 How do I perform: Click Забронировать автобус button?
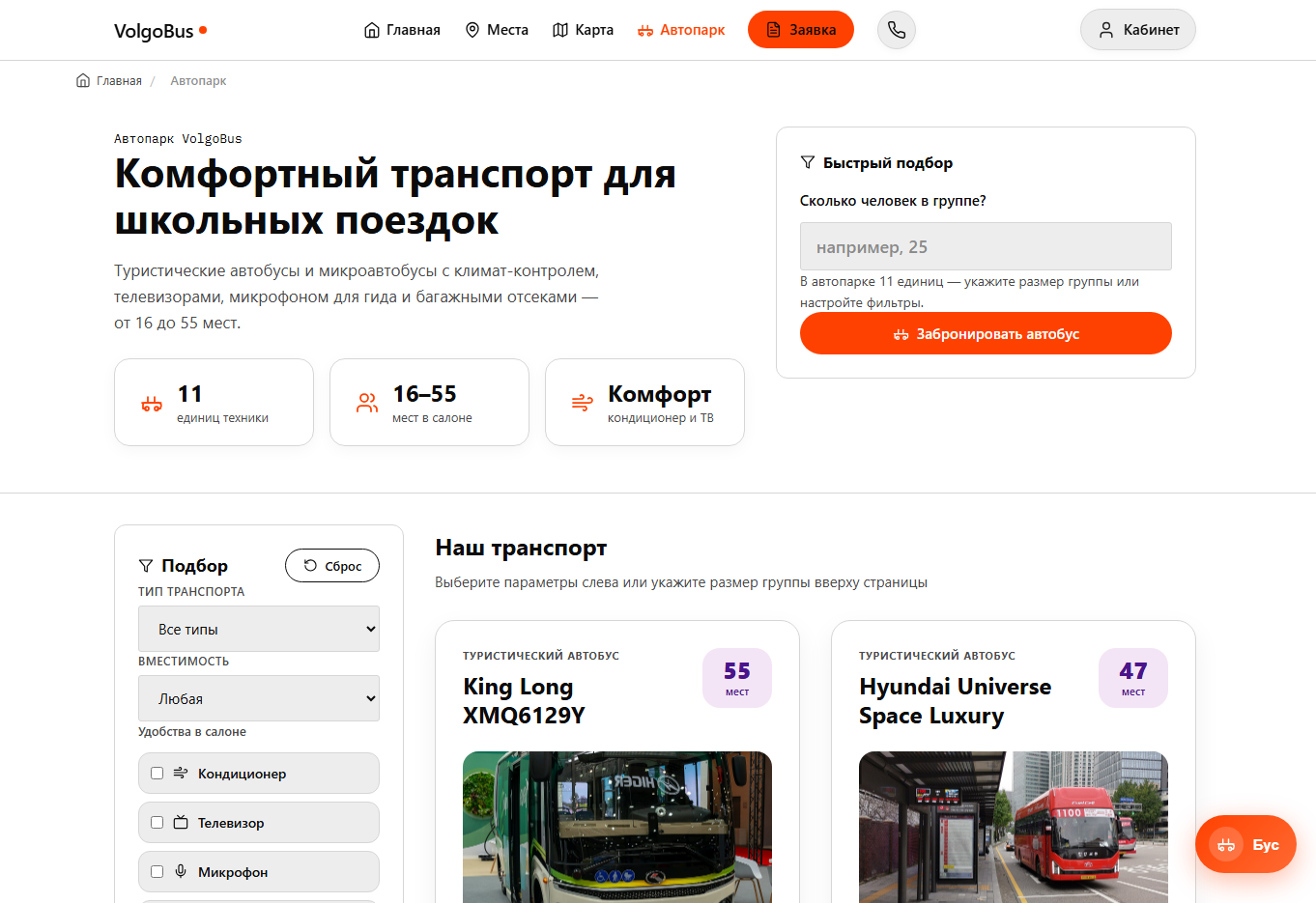[986, 333]
